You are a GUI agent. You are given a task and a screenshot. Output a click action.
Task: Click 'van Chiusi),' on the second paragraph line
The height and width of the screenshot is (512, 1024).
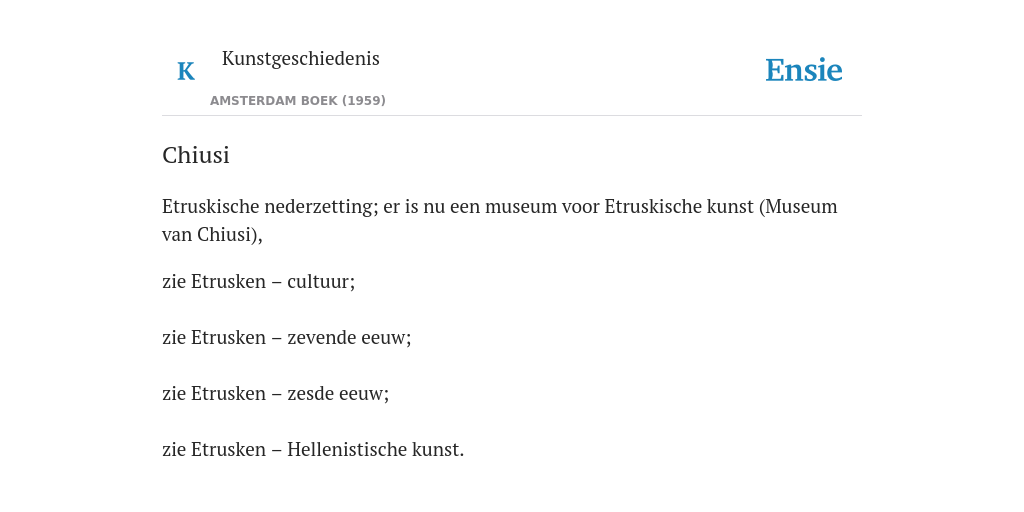[x=212, y=235]
